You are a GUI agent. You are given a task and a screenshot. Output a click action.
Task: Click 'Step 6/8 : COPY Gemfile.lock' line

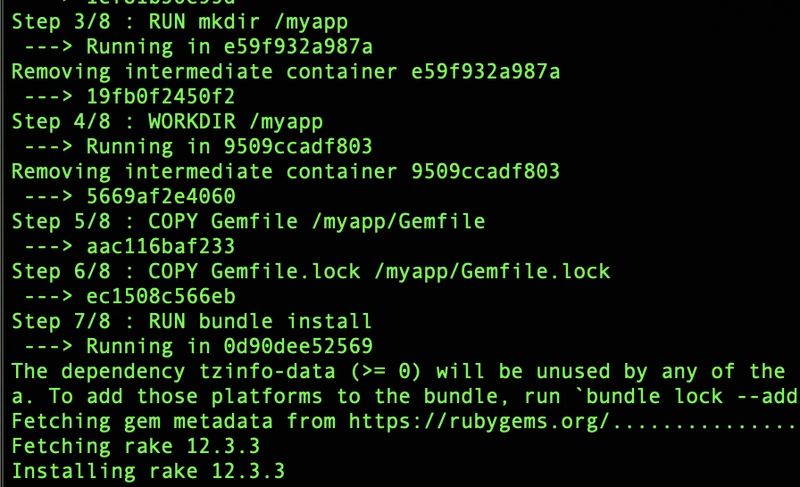311,272
